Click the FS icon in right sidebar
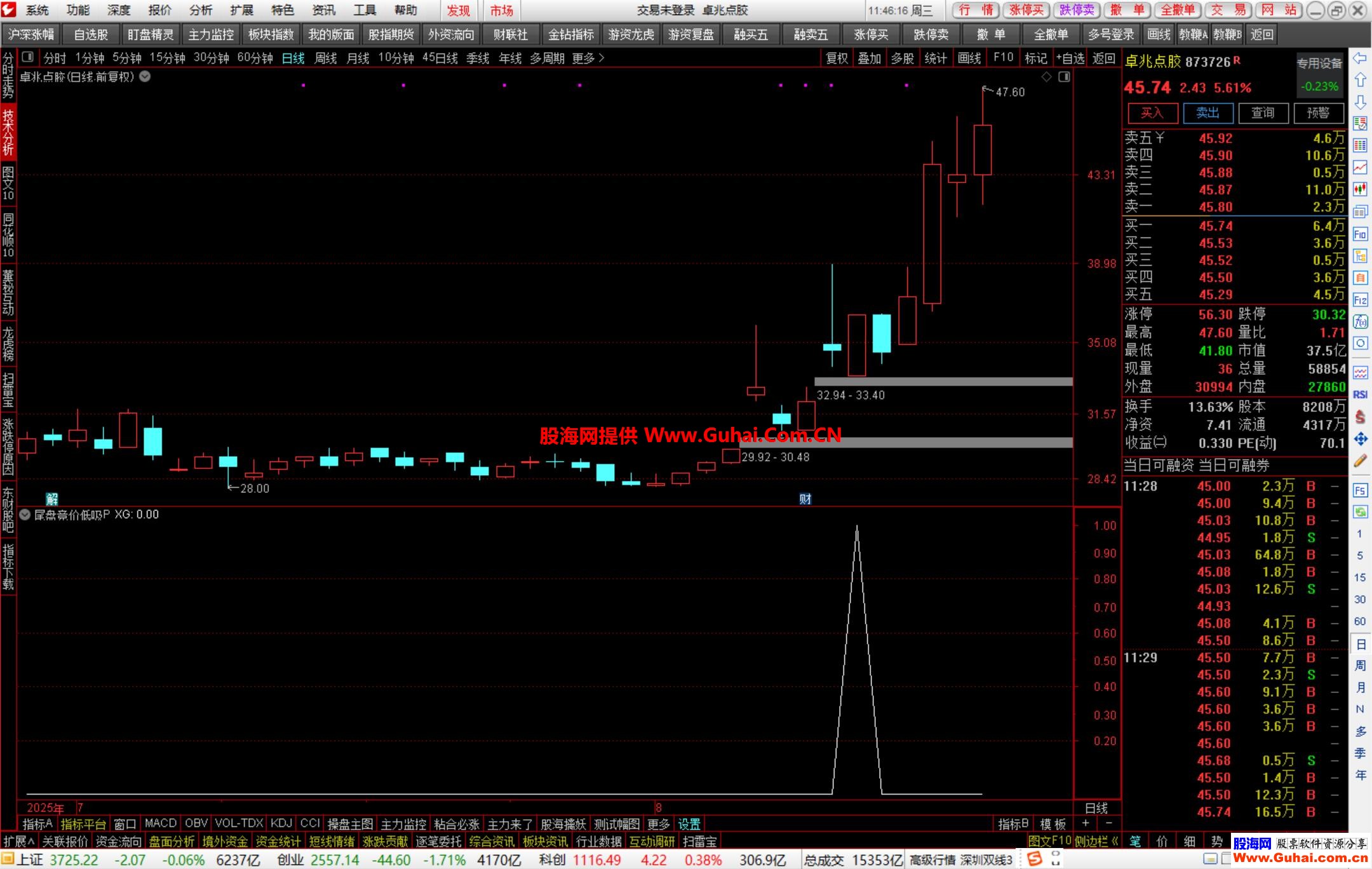 pyautogui.click(x=1360, y=490)
